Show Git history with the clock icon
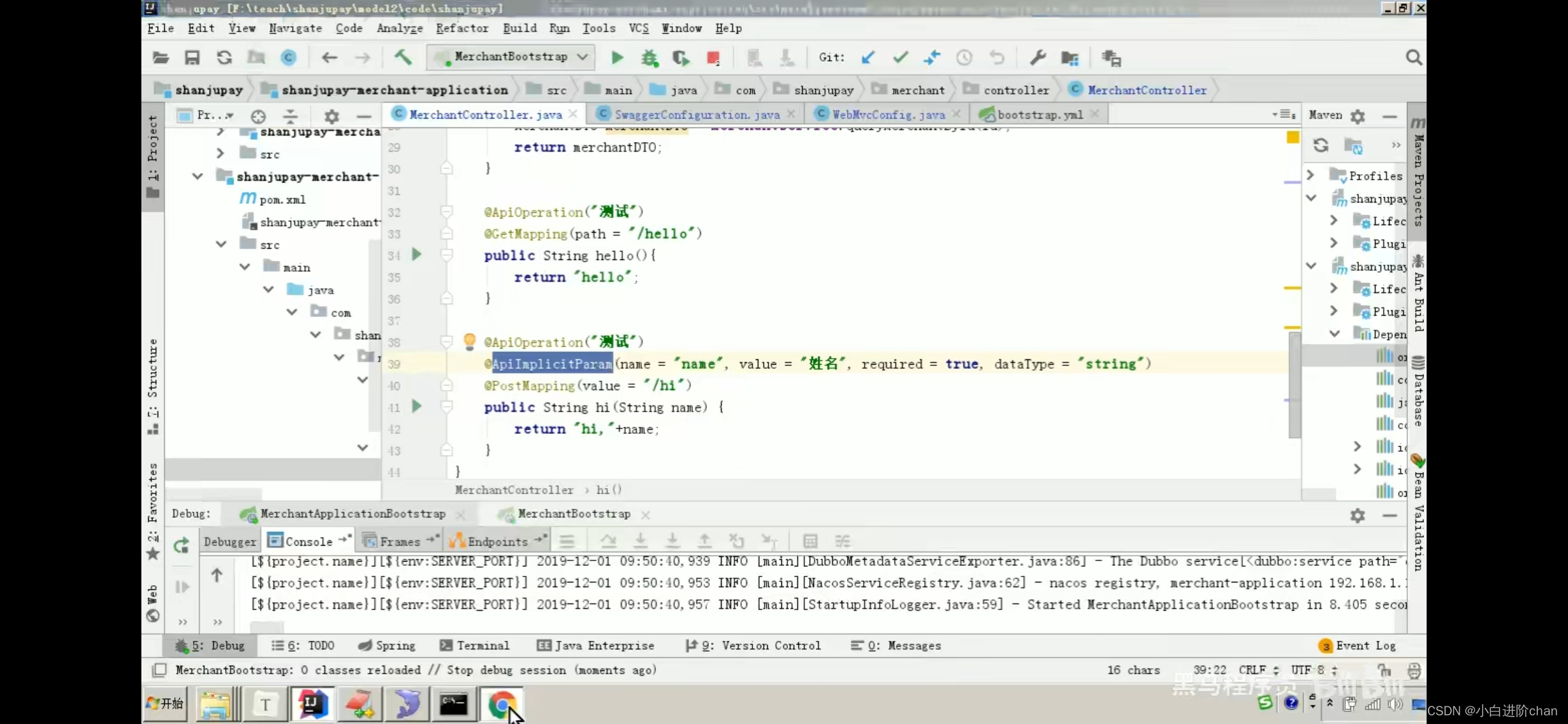This screenshot has height=724, width=1568. click(964, 58)
